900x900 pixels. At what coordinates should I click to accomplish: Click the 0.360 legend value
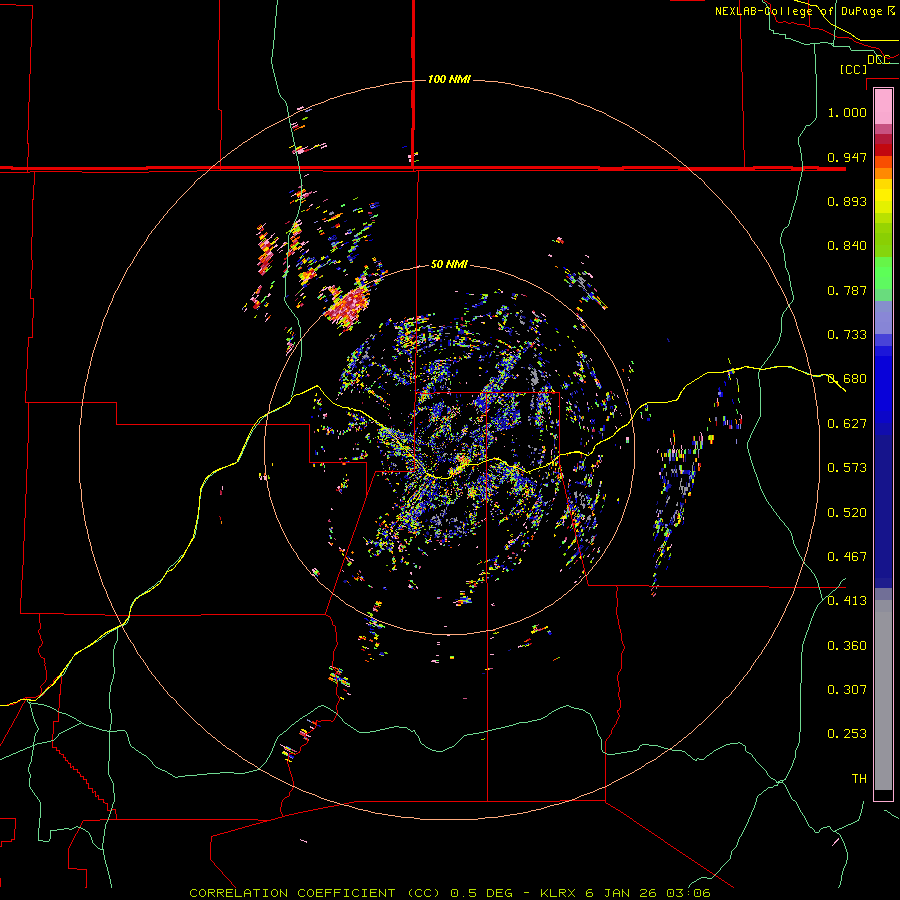(x=847, y=646)
